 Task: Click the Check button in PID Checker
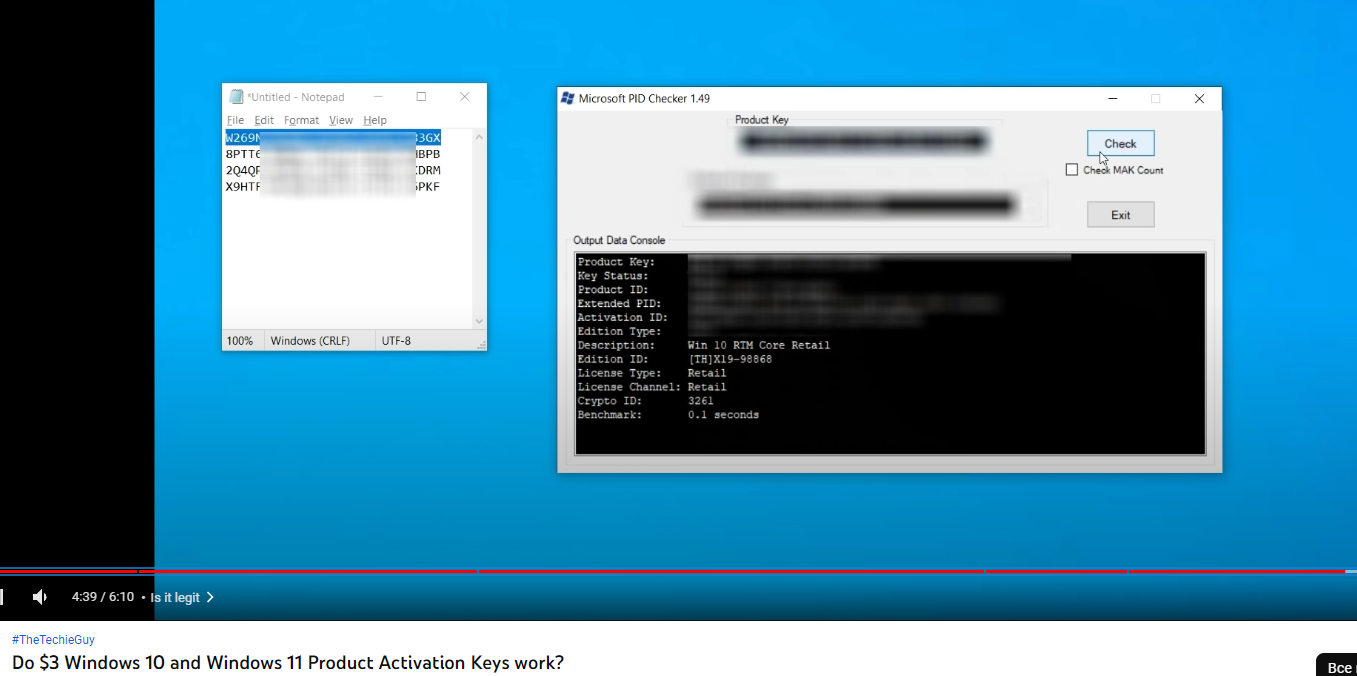tap(1120, 143)
